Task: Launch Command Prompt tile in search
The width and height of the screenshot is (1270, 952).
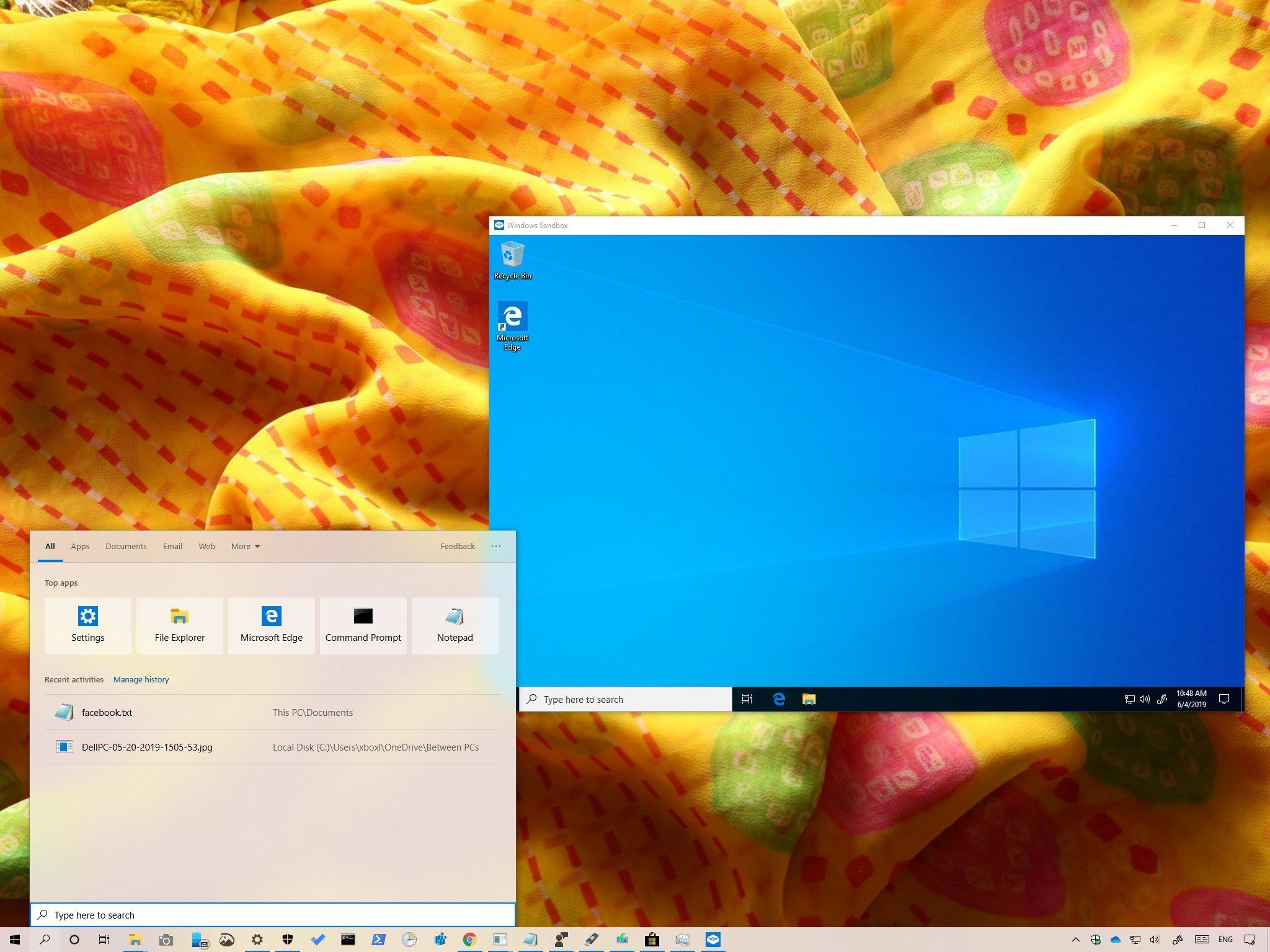Action: point(363,625)
